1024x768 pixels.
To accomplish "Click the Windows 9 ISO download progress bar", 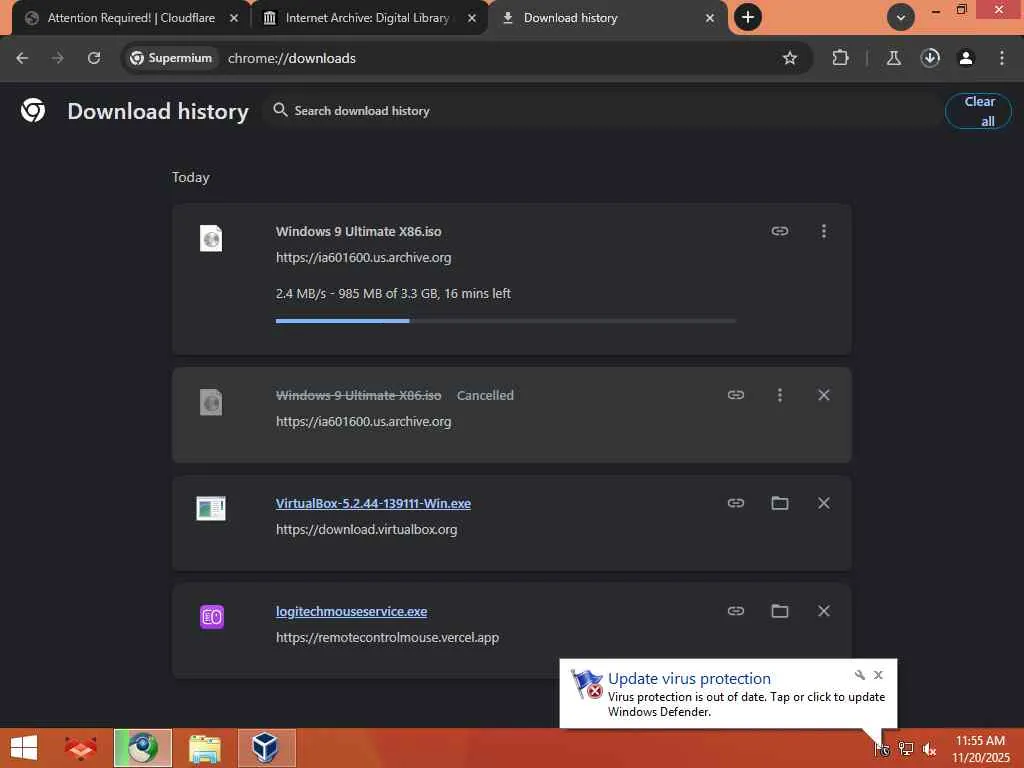I will pyautogui.click(x=505, y=321).
